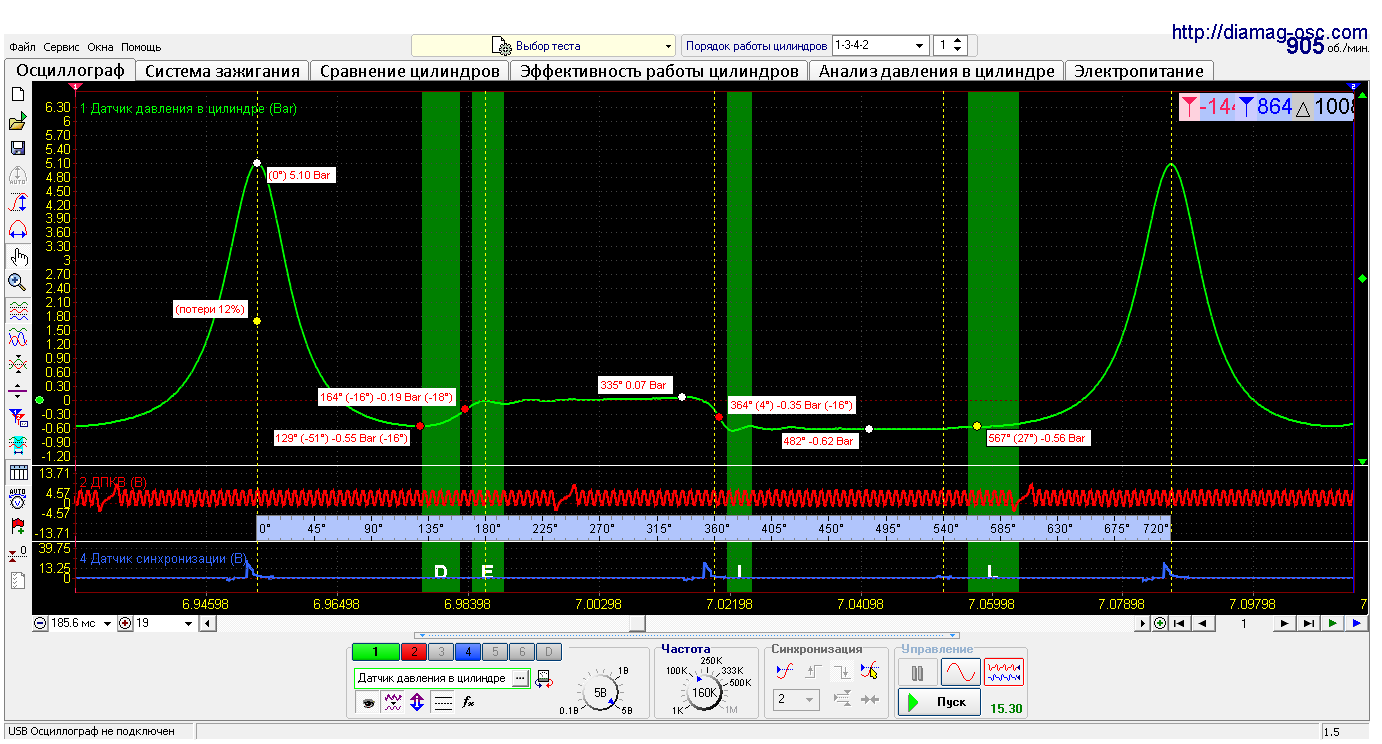Toggle channel 1 green button
This screenshot has width=1382, height=744.
point(375,652)
